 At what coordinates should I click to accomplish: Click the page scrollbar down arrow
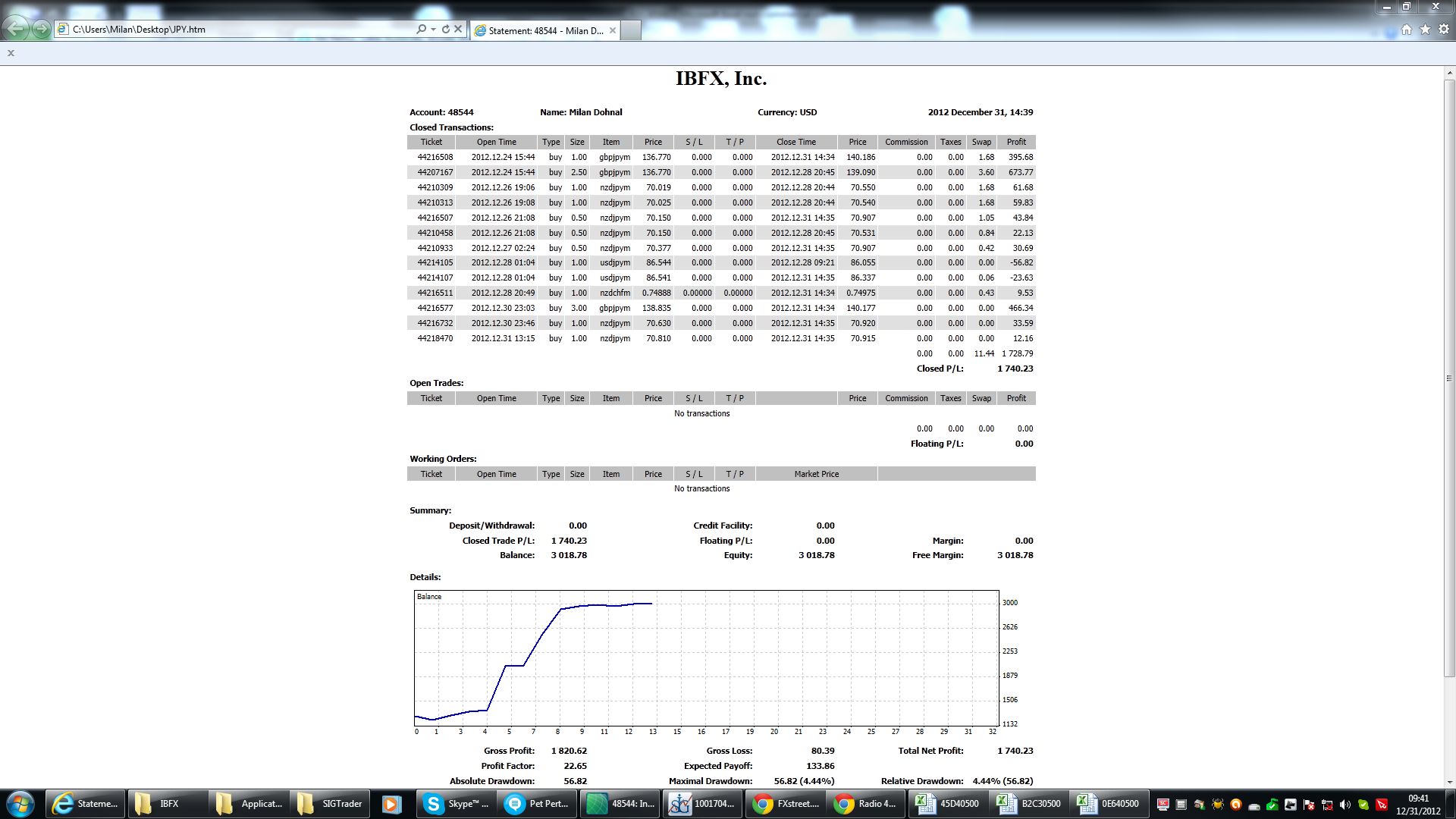pyautogui.click(x=1449, y=782)
